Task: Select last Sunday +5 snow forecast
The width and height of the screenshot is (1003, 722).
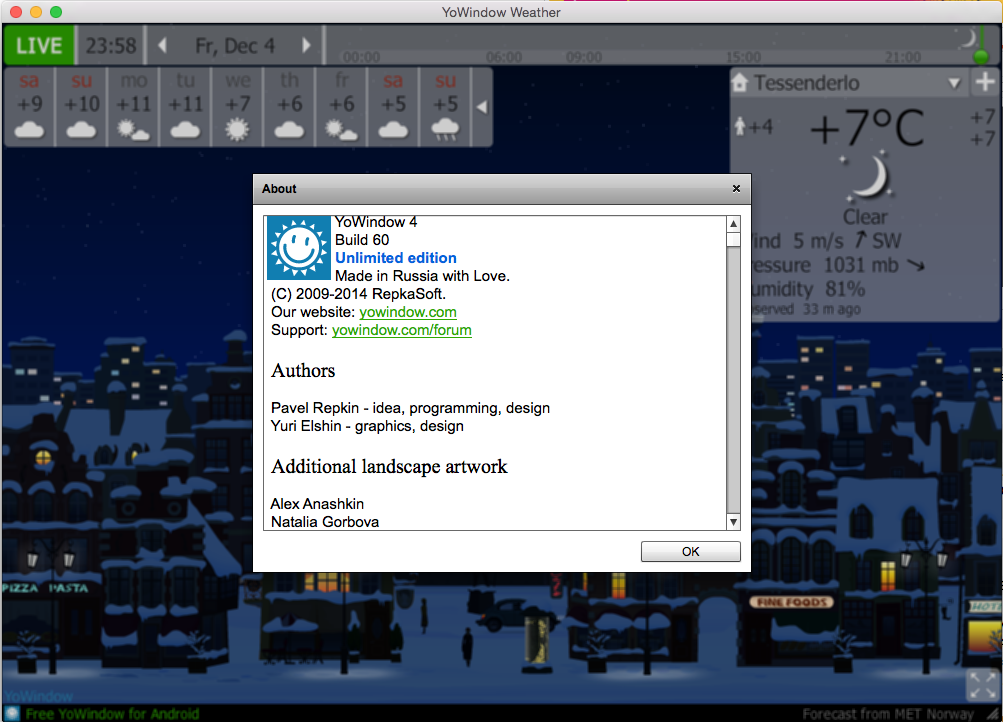Action: click(x=445, y=107)
